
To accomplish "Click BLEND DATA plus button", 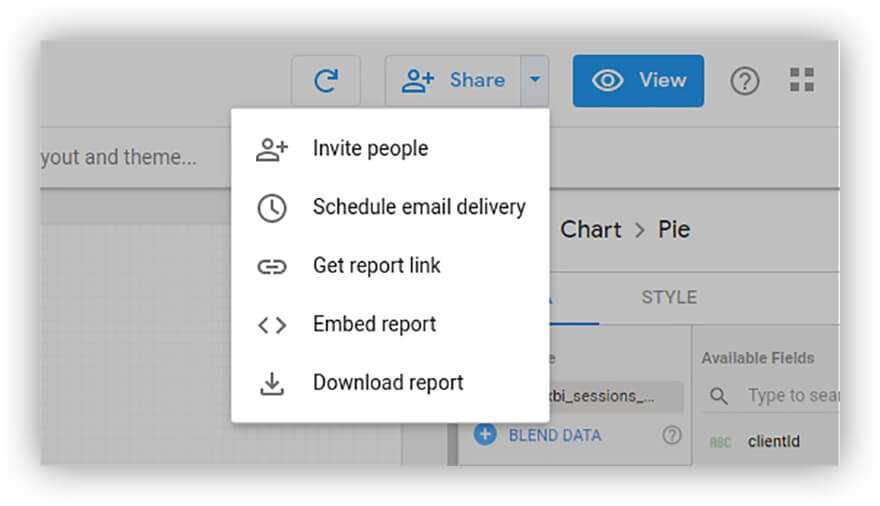I will [x=486, y=435].
